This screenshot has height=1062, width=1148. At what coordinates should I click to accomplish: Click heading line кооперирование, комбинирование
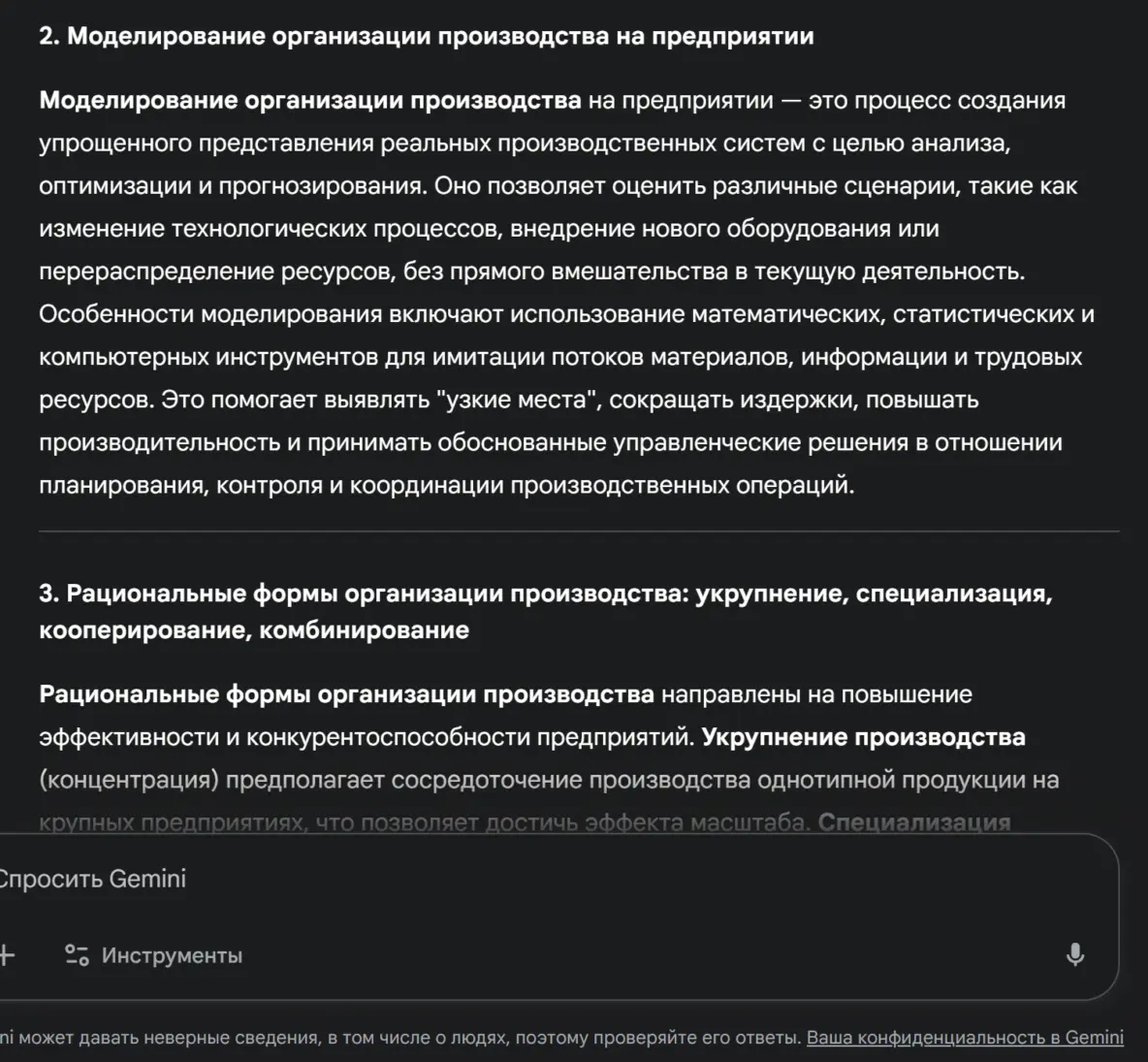coord(254,630)
